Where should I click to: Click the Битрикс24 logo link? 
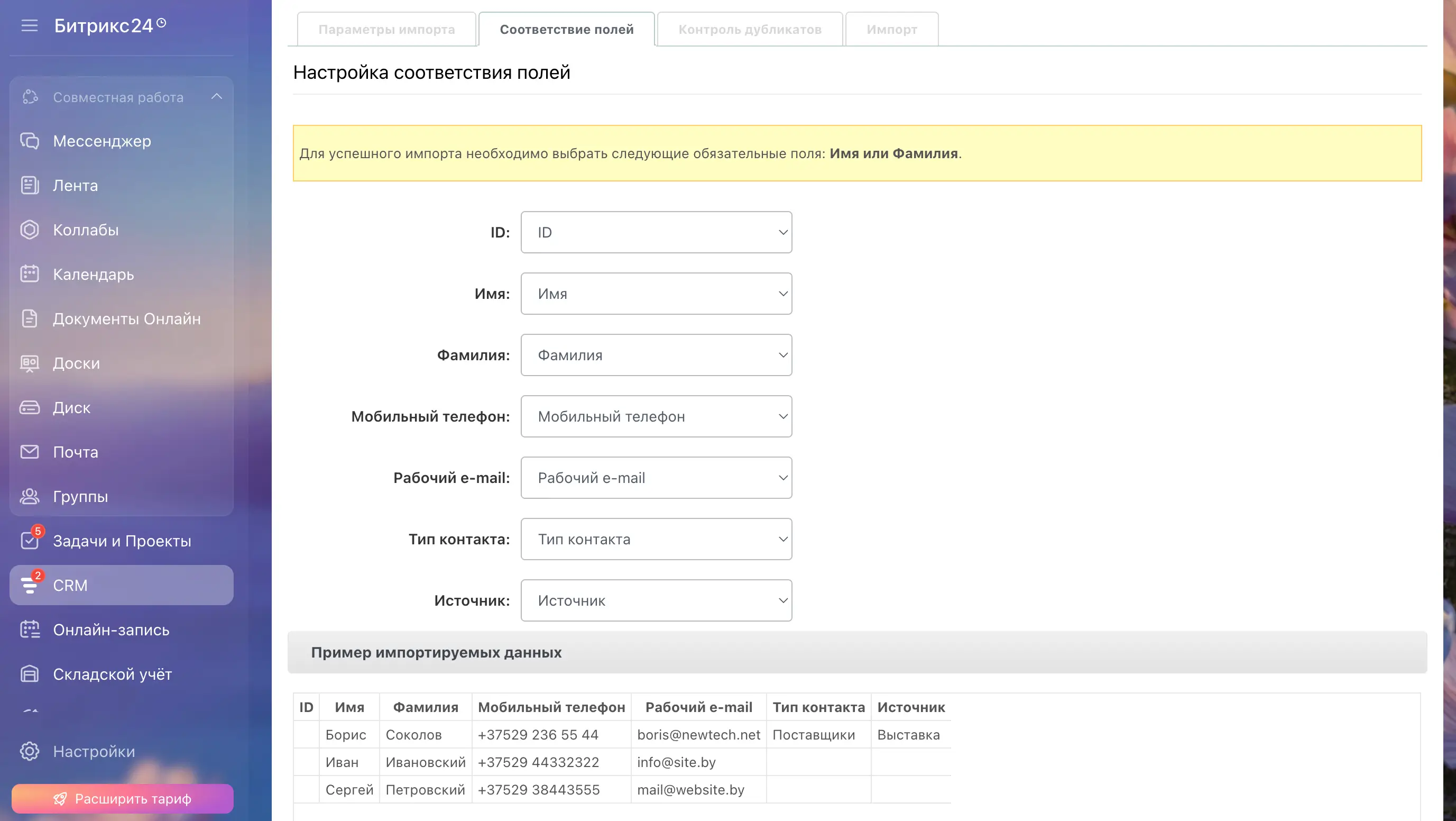pos(104,25)
